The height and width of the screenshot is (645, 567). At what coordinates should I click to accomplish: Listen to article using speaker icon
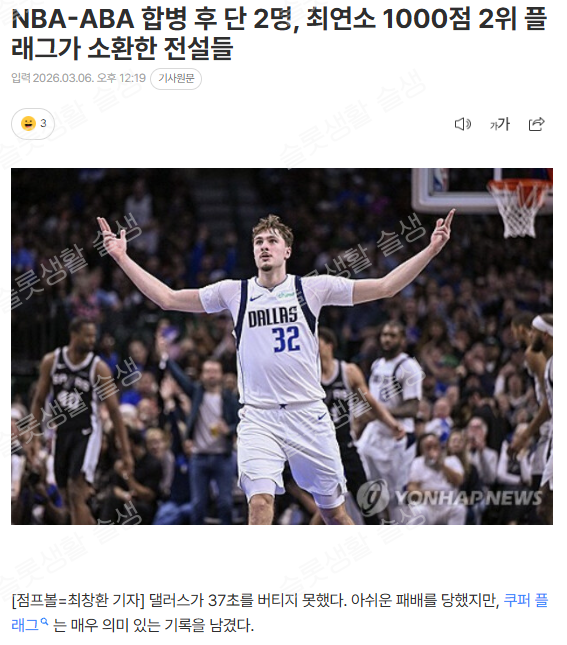click(x=462, y=124)
